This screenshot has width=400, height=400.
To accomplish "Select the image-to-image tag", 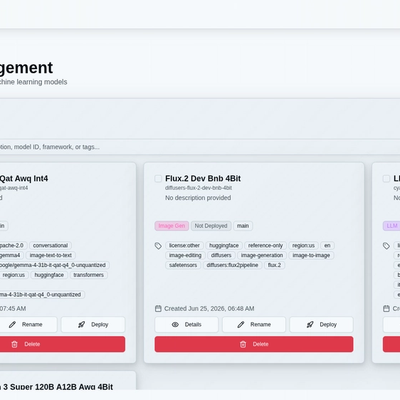I will 311,255.
